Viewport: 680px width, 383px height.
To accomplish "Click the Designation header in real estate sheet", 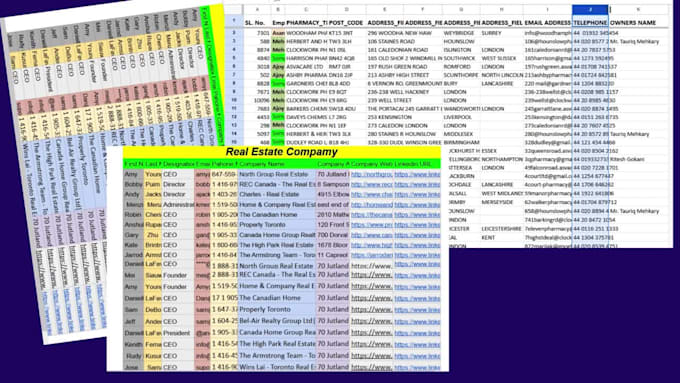I will [x=178, y=164].
